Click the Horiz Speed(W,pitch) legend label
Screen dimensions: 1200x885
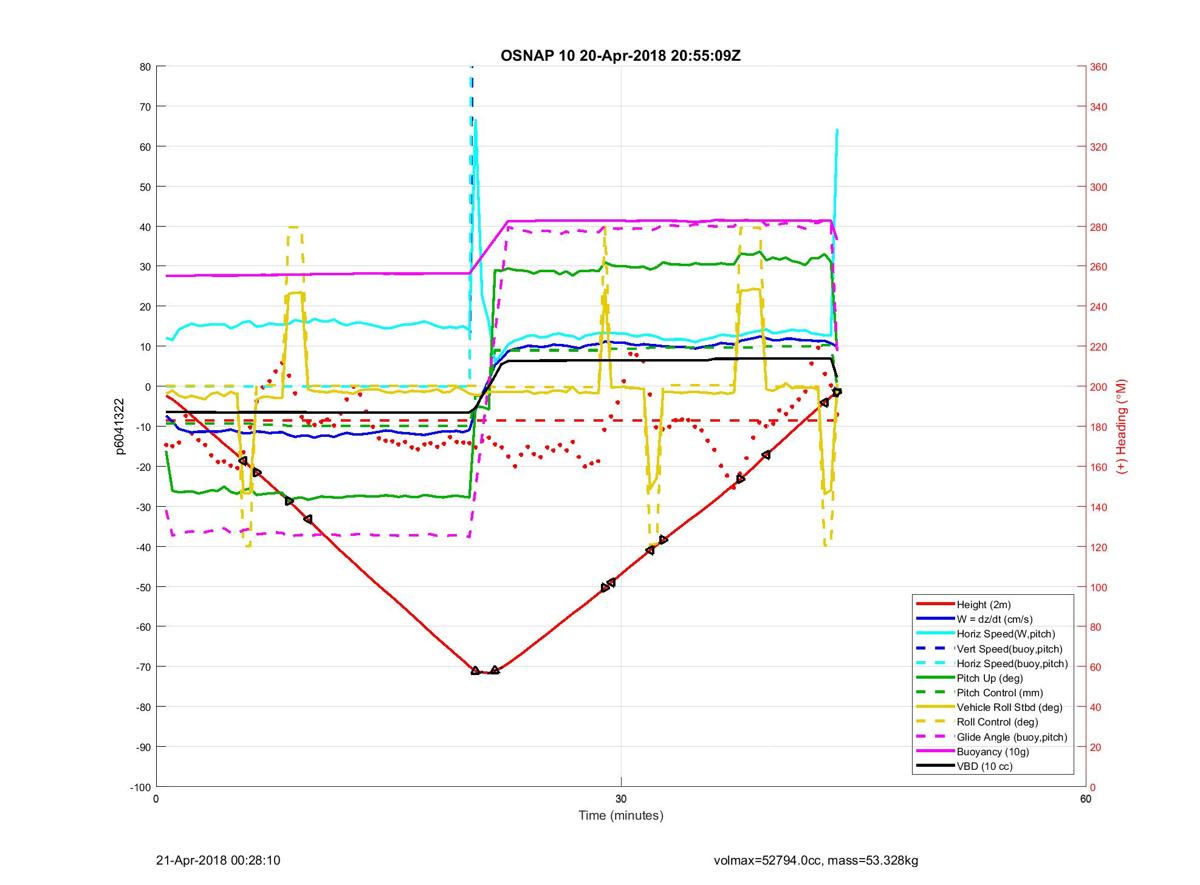click(1005, 634)
